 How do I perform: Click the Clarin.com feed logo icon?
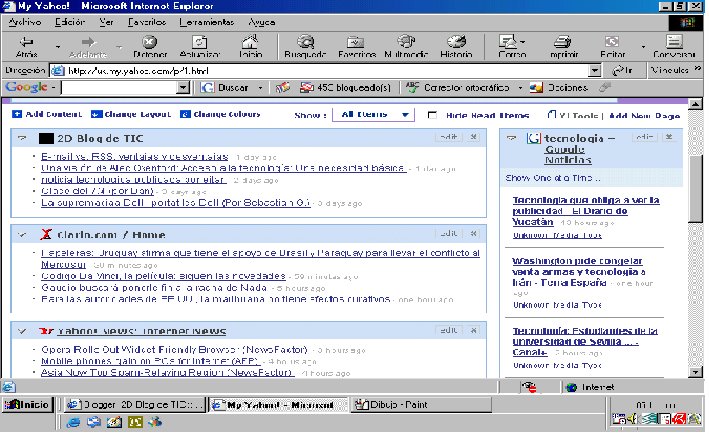click(x=46, y=234)
